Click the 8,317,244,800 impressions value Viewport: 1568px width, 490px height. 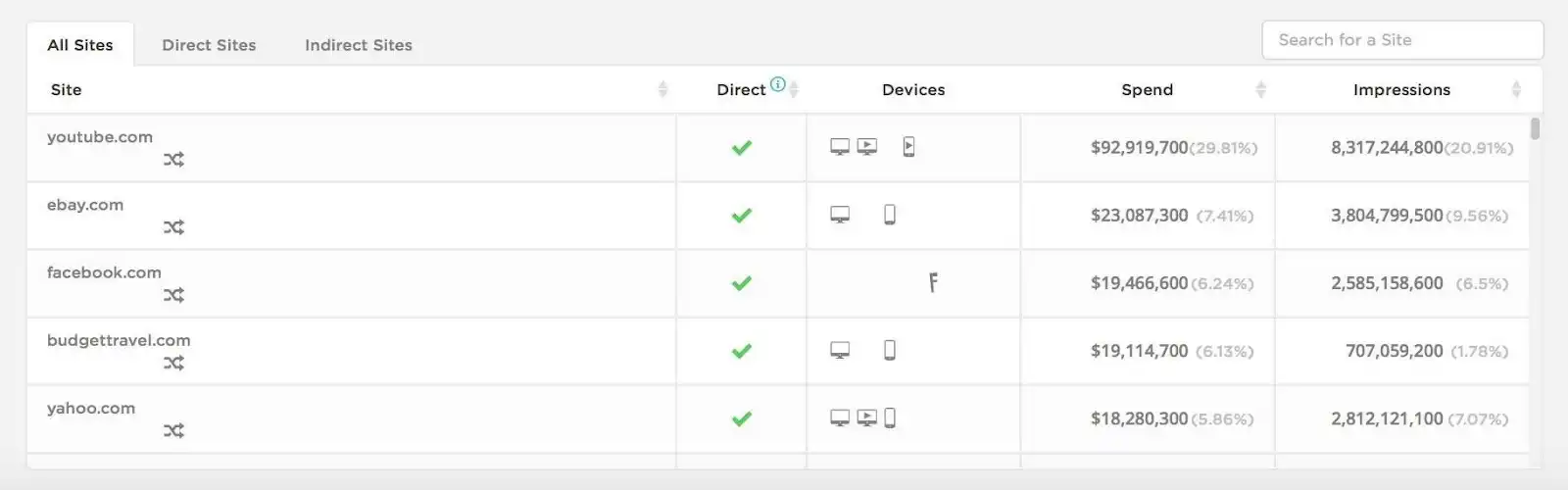1387,148
